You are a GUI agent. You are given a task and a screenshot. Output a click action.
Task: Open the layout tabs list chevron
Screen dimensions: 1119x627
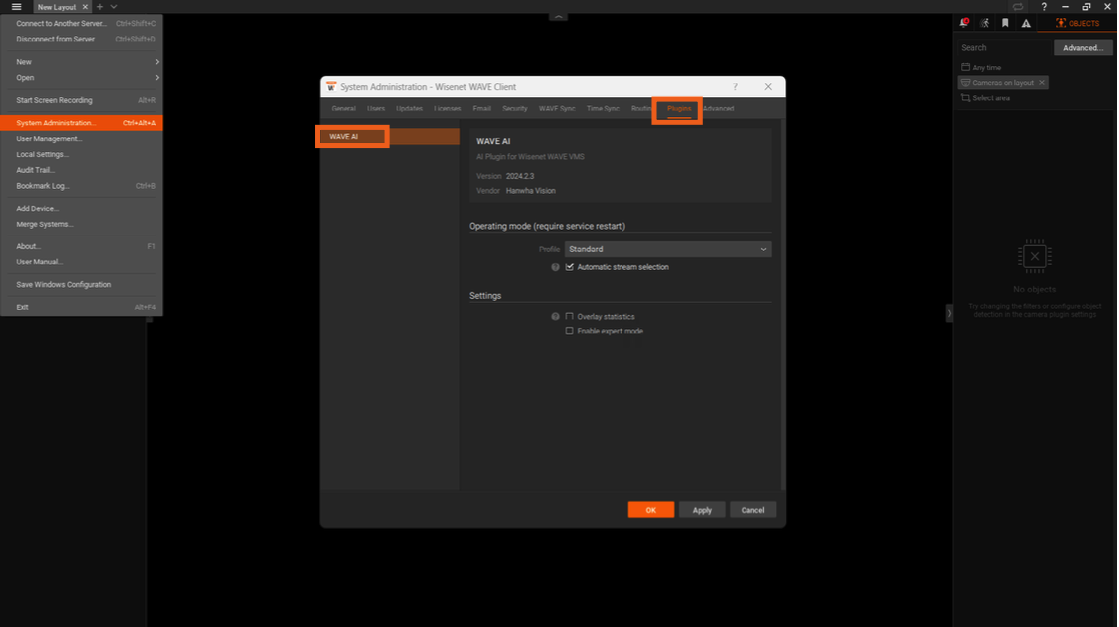pyautogui.click(x=113, y=6)
